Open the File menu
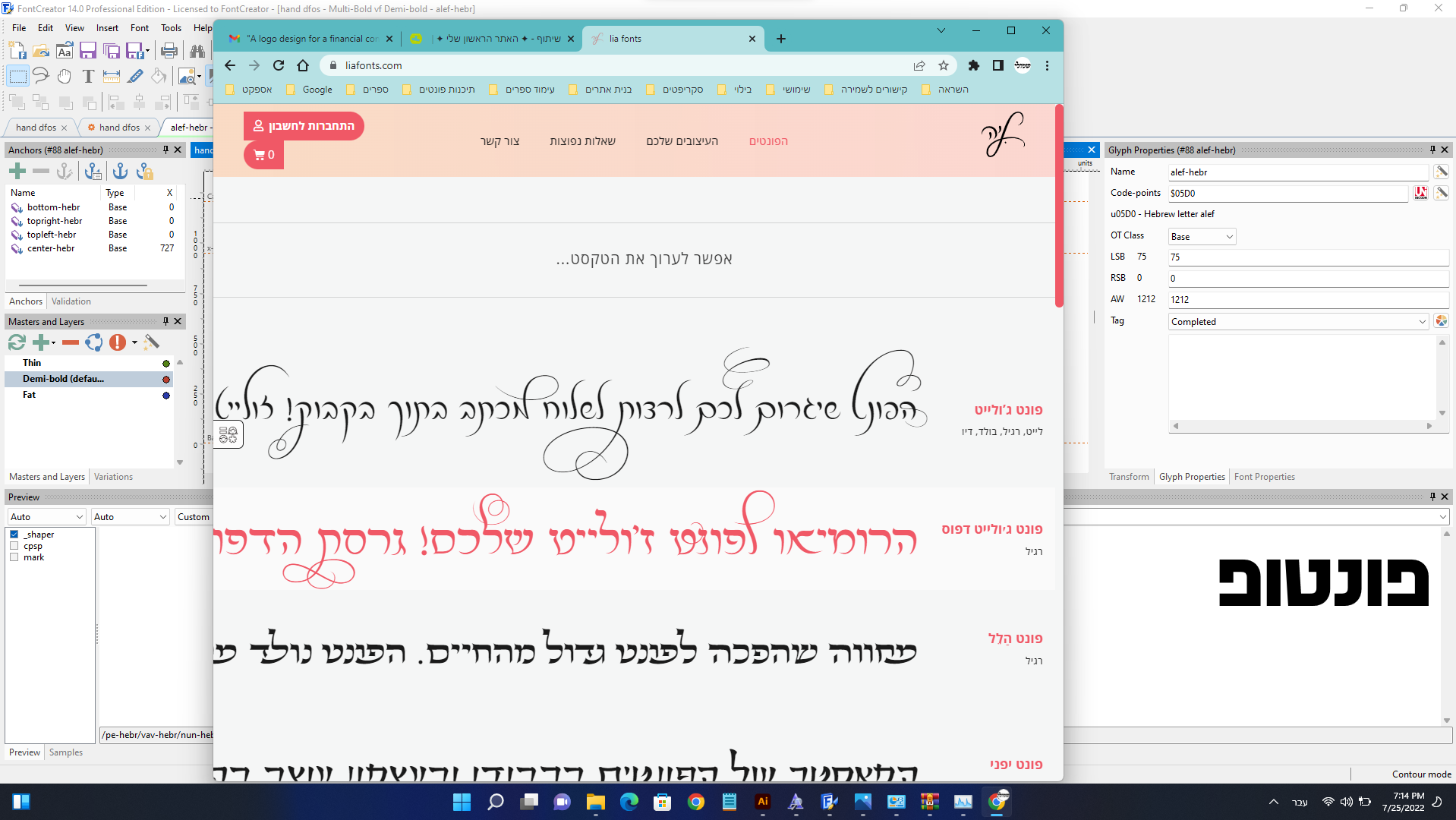The height and width of the screenshot is (820, 1456). (19, 28)
